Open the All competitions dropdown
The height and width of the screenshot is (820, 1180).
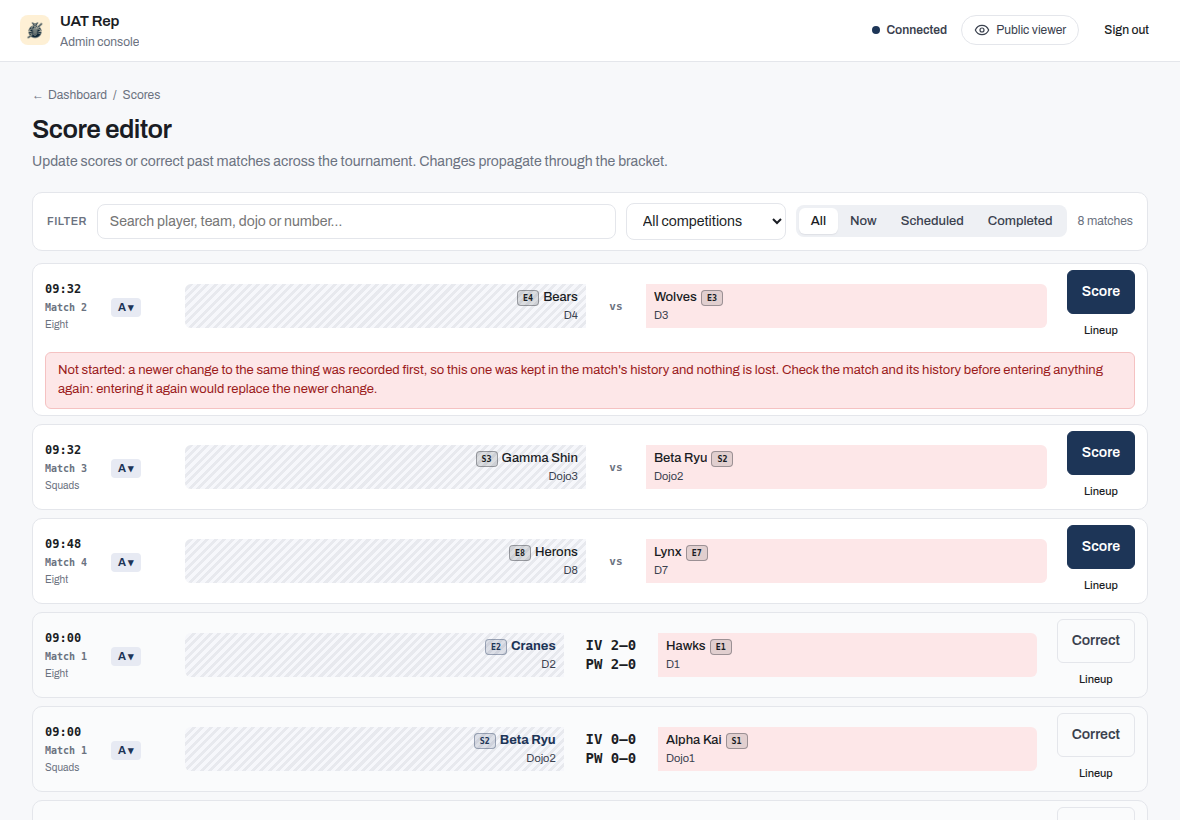(706, 221)
